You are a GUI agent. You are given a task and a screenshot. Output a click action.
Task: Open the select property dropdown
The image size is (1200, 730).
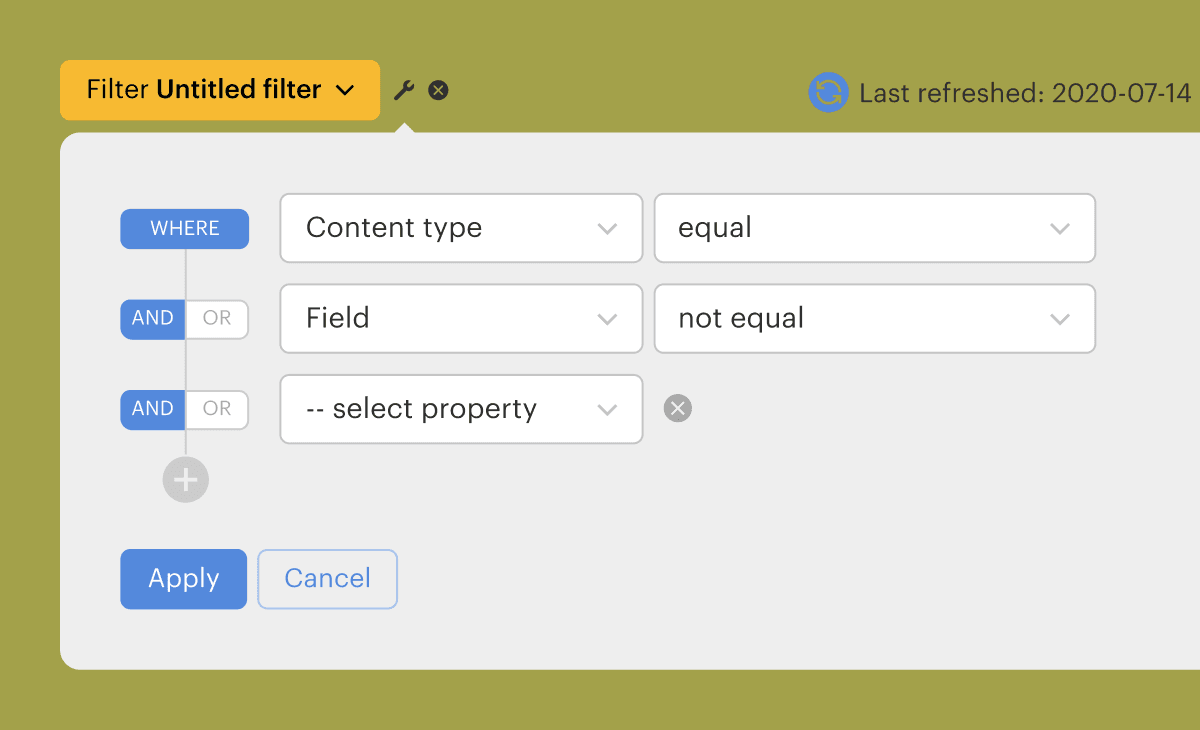pos(461,409)
